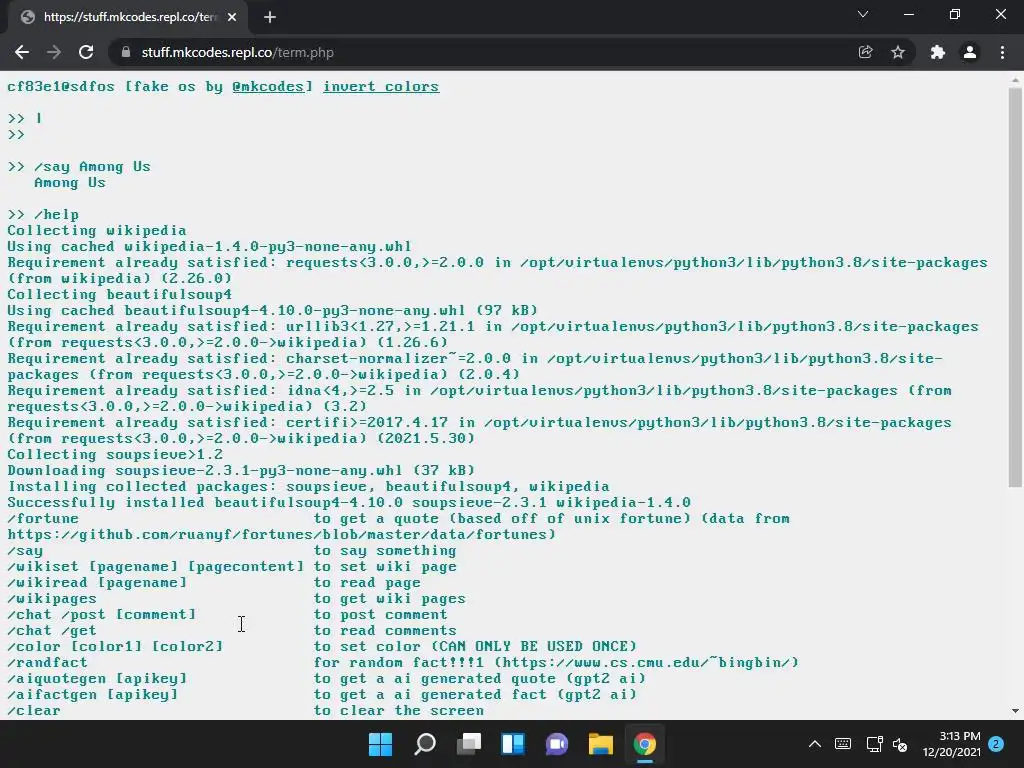The height and width of the screenshot is (768, 1024).
Task: Click the 'Collecting soupsieve>1.2' line
Action: [x=115, y=455]
